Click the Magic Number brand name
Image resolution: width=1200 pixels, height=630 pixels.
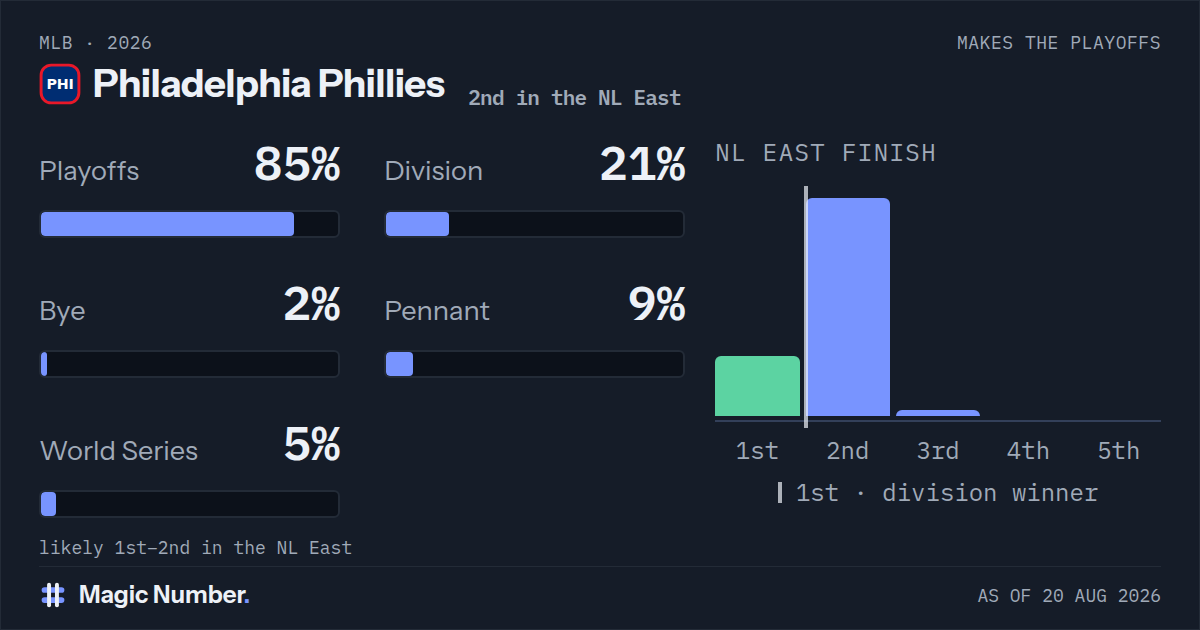coord(164,595)
